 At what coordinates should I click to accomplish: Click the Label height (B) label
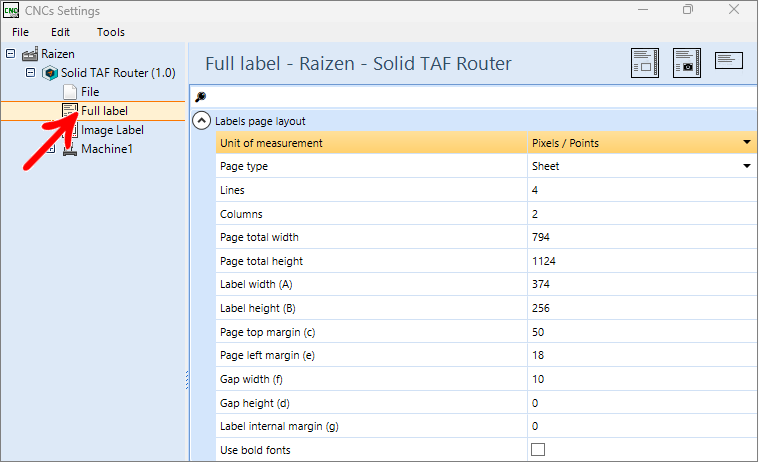pos(258,308)
